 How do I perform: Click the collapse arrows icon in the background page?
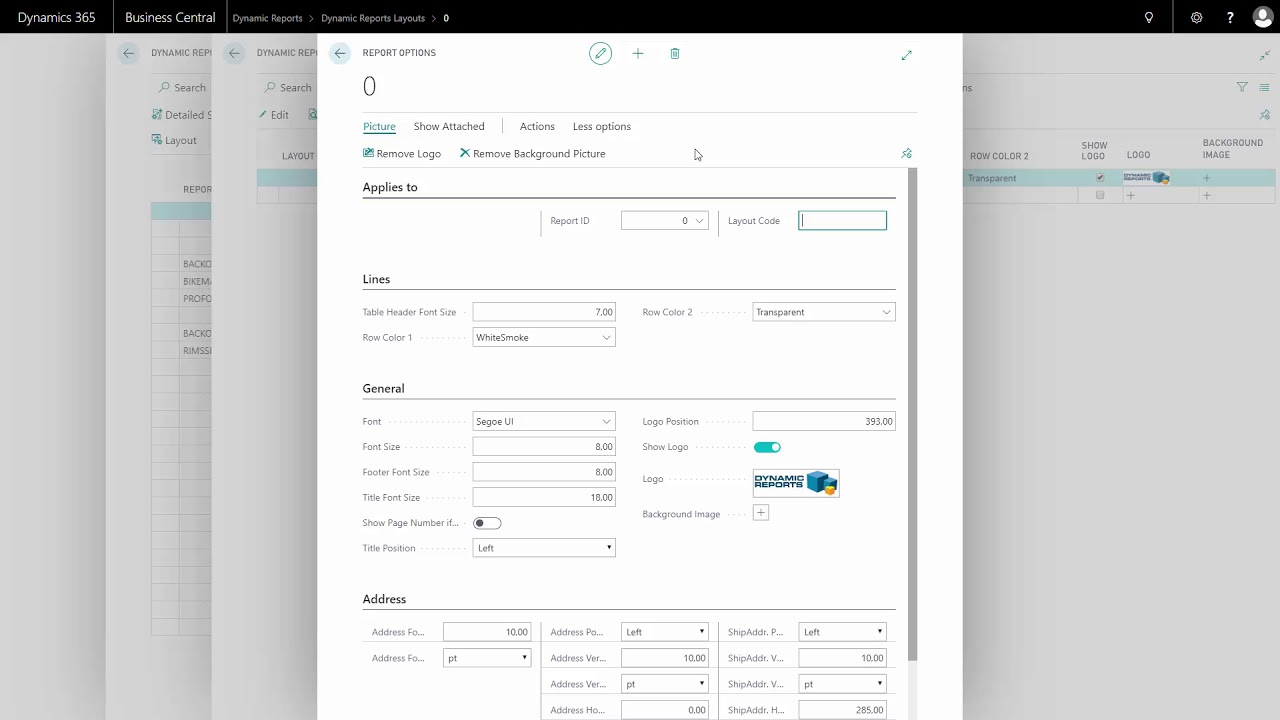click(1265, 55)
